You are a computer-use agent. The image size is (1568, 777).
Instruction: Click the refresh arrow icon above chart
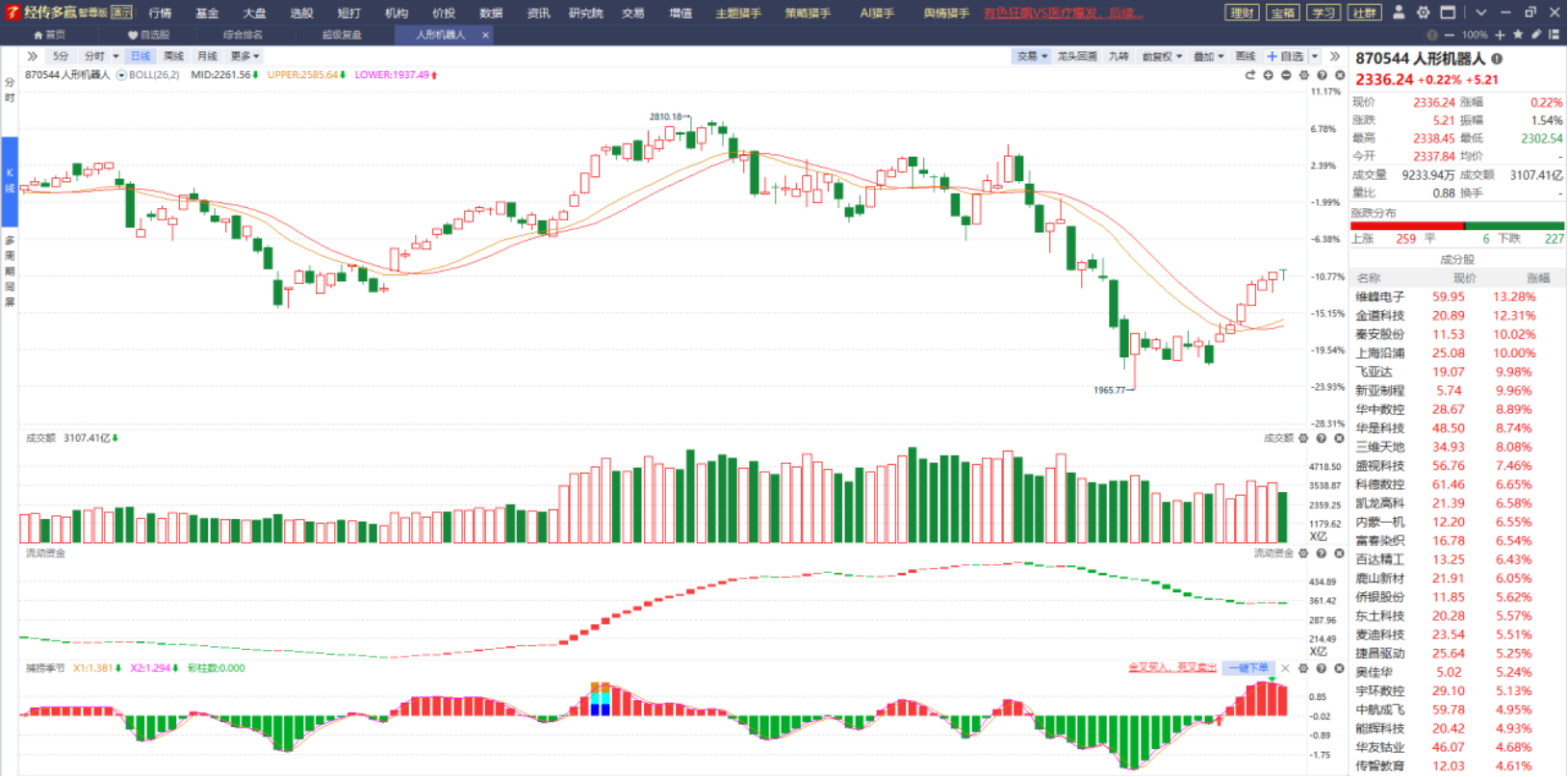click(1250, 75)
